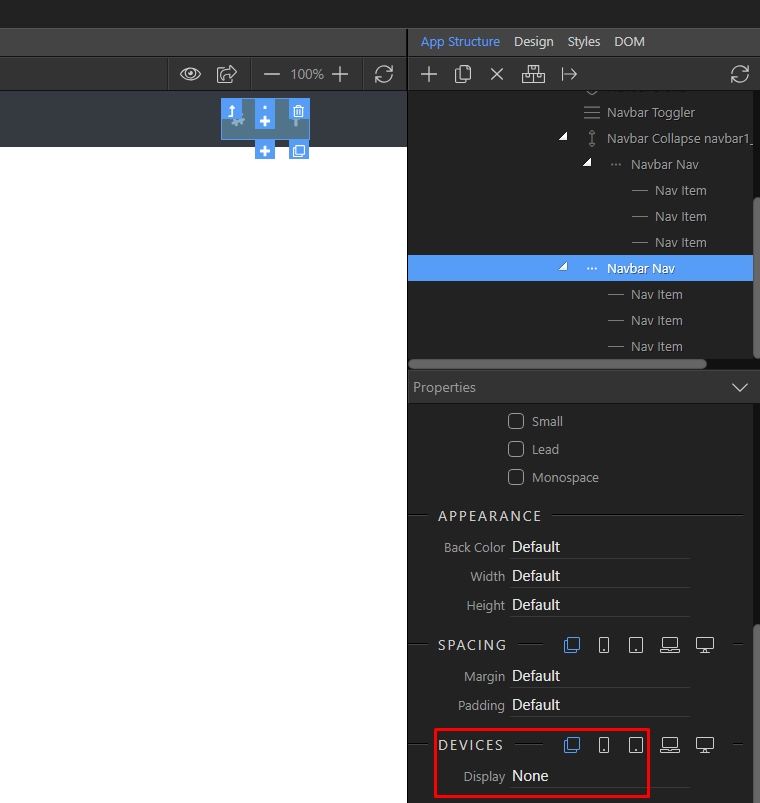
Task: Add a new element in App Structure toolbar
Action: 429,74
